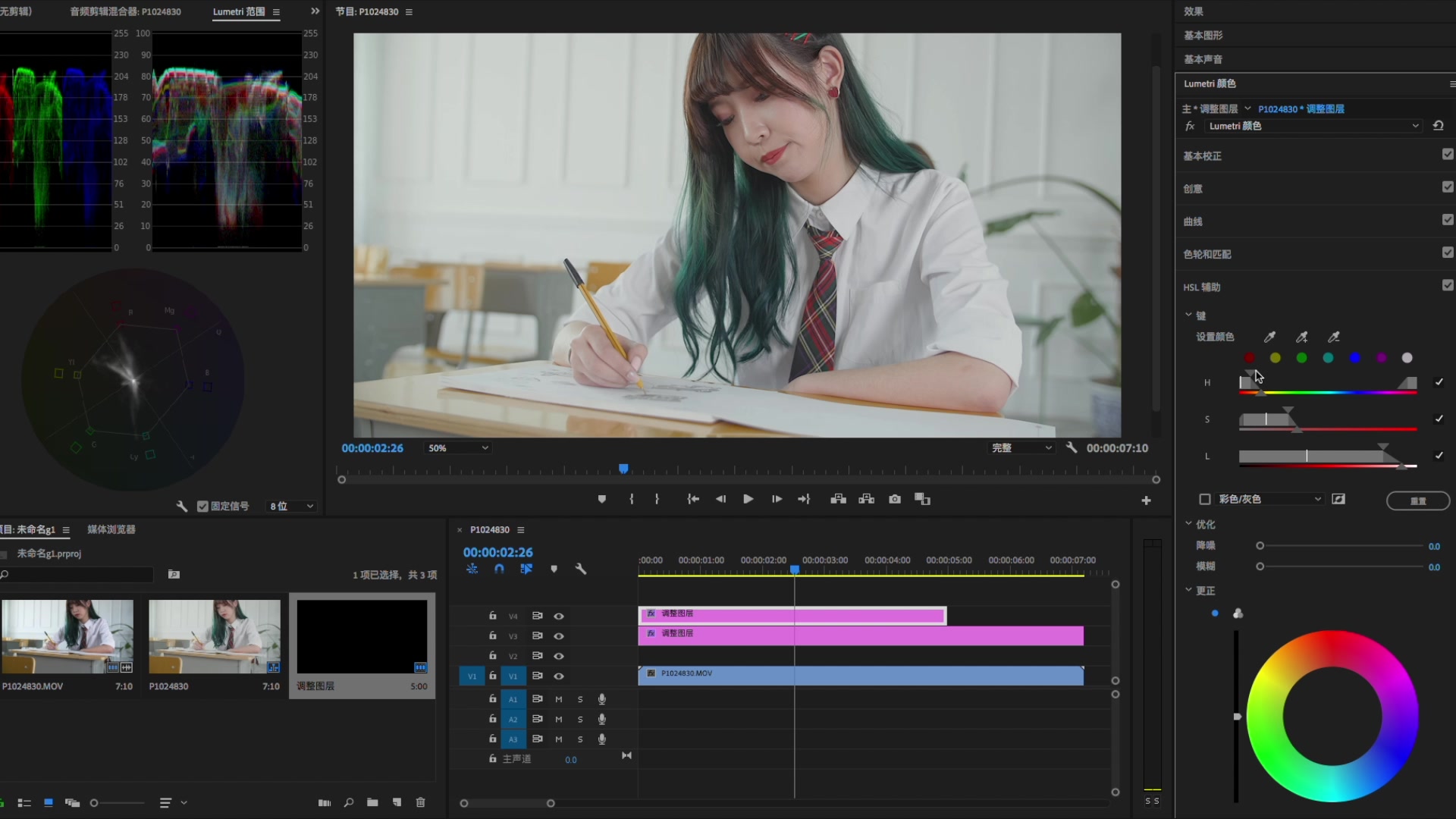Viewport: 1456px width, 819px height.
Task: Open comparison view icon
Action: 922,499
